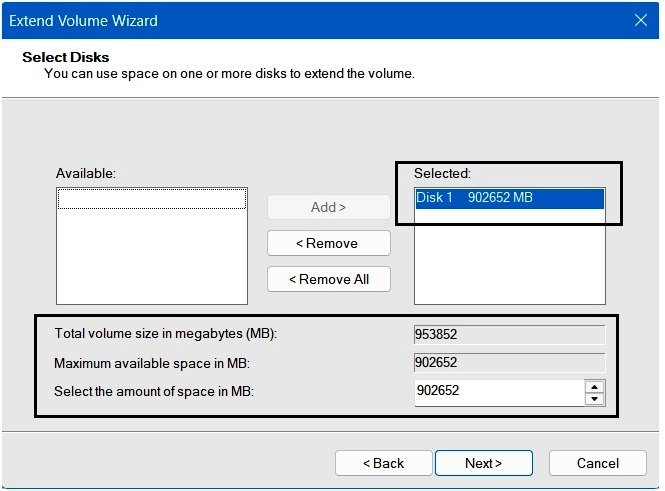Click the amount of space input field
The height and width of the screenshot is (491, 665).
point(499,392)
